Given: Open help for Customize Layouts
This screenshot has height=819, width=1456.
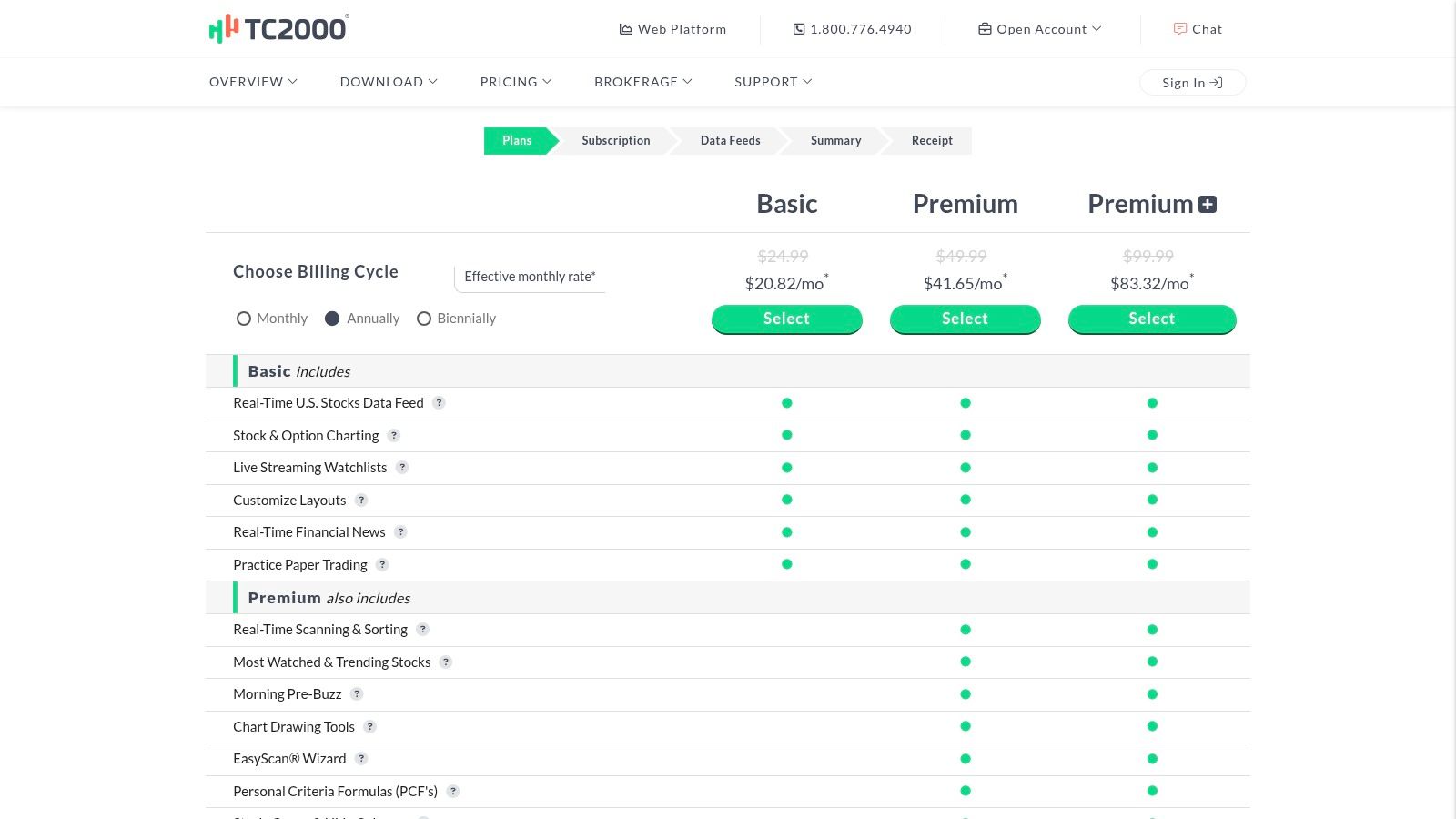Looking at the screenshot, I should pos(361,500).
